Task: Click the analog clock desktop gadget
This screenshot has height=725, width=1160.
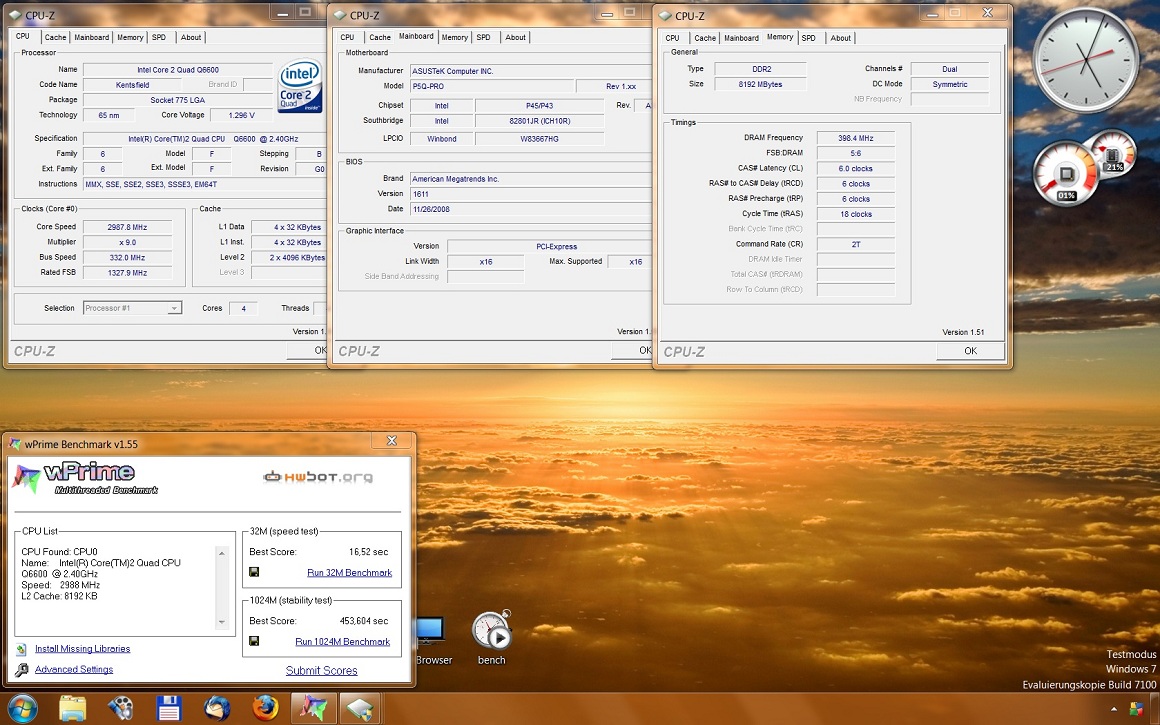Action: coord(1086,60)
